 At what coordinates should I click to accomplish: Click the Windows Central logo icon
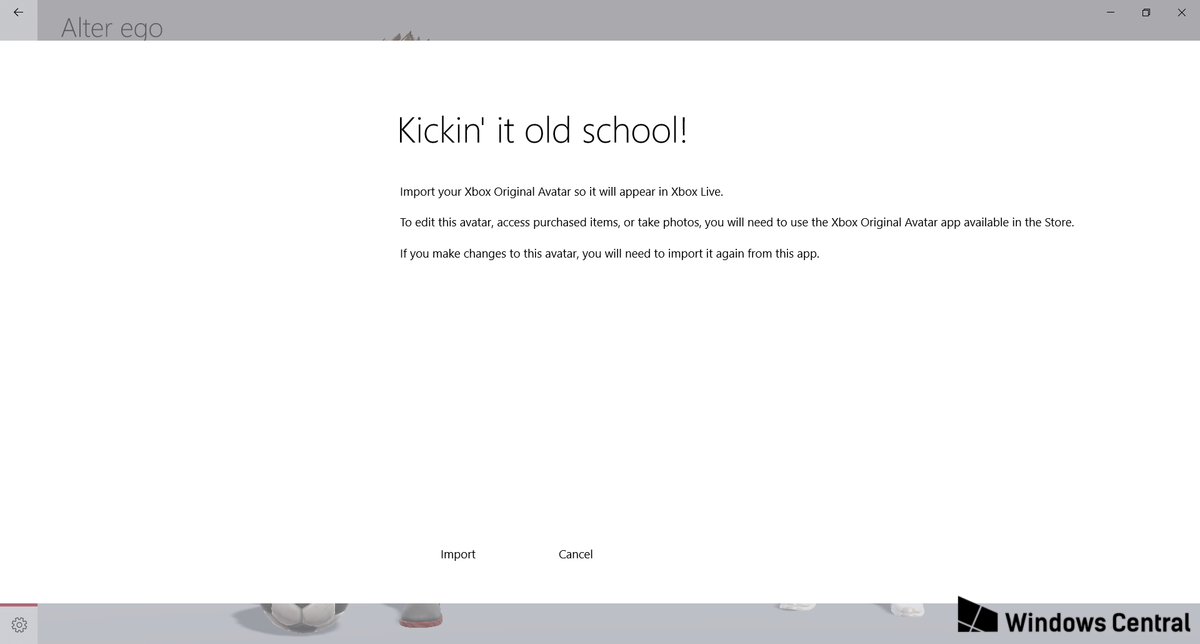[977, 618]
